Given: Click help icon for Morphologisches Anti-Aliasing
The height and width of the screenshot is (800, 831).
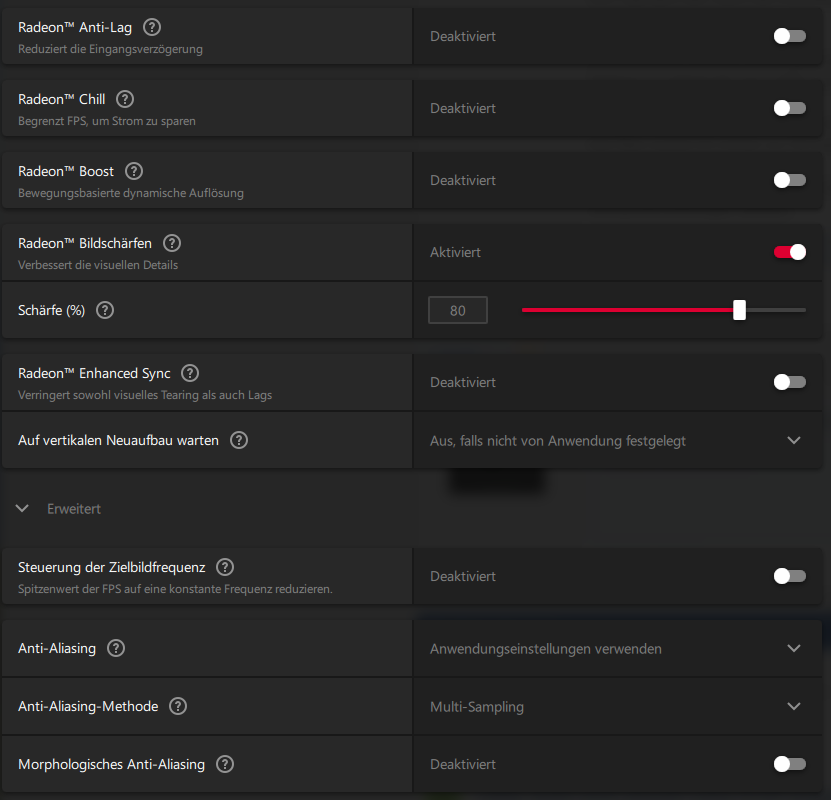Looking at the screenshot, I should click(x=225, y=764).
